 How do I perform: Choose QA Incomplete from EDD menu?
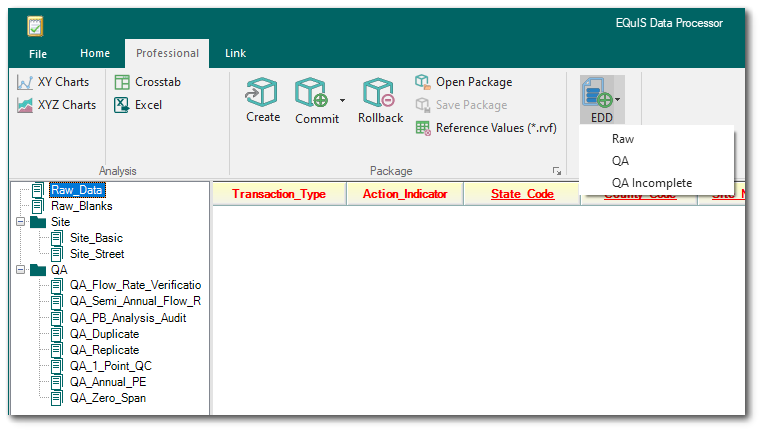click(651, 183)
